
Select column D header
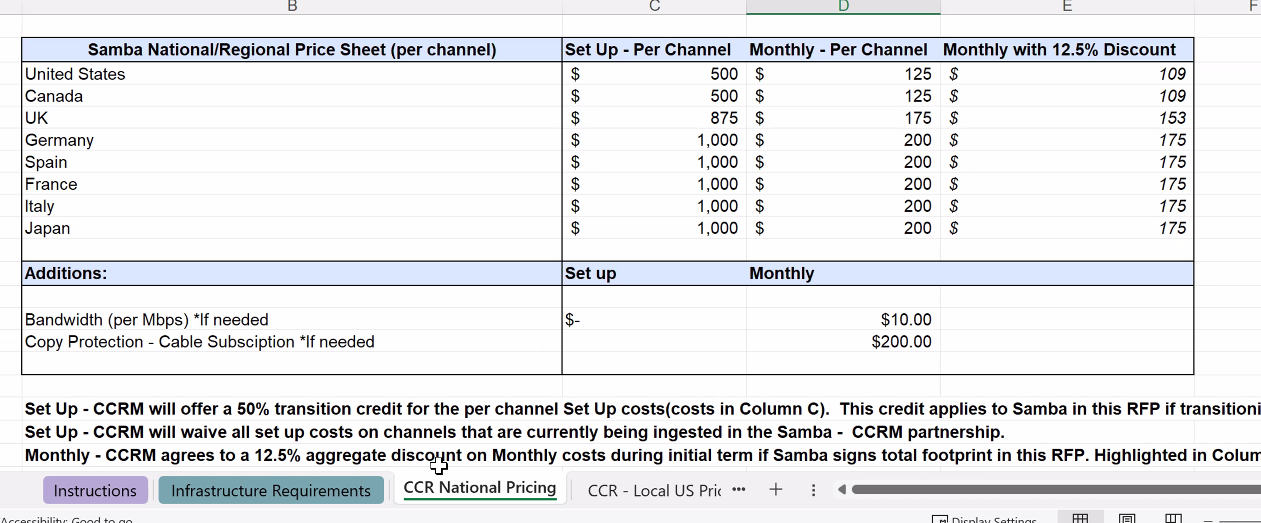[x=843, y=7]
